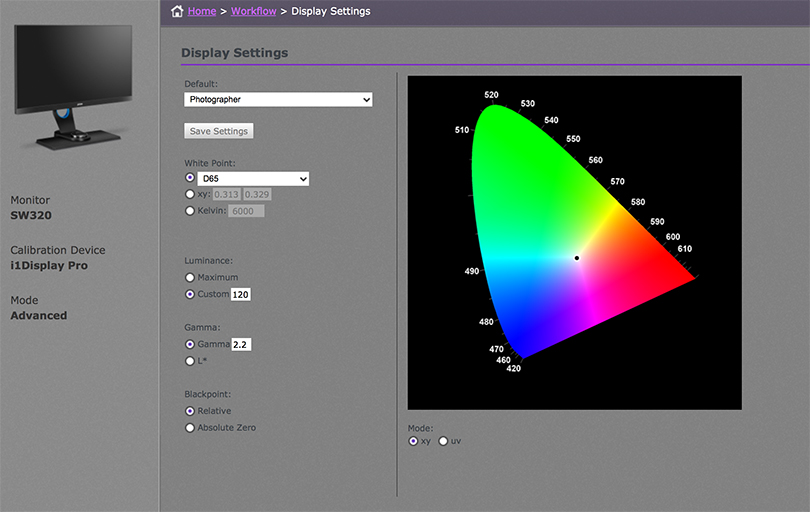Set Luminance to Maximum
The height and width of the screenshot is (512, 810).
coord(190,277)
